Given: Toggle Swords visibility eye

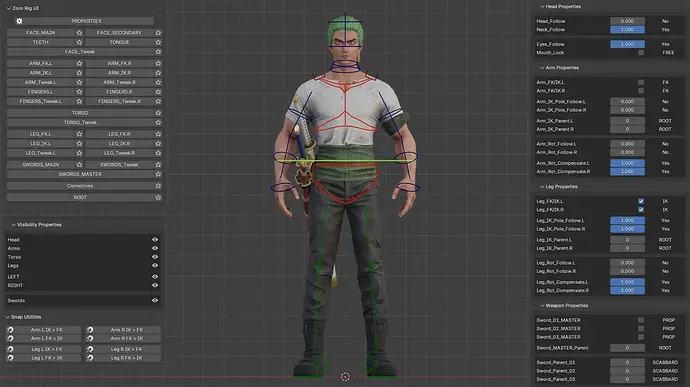Looking at the screenshot, I should click(155, 300).
